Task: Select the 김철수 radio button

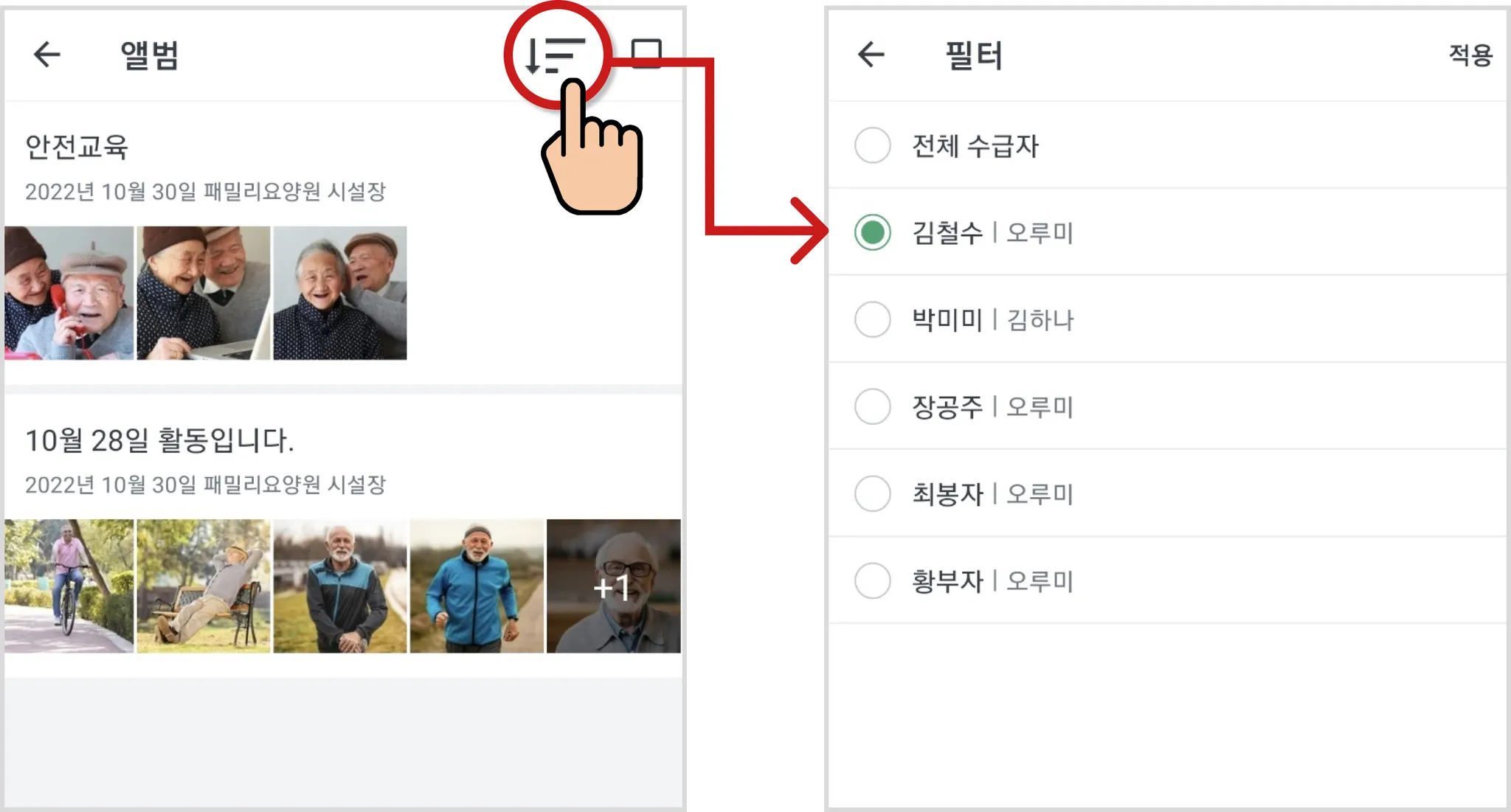Action: [872, 232]
